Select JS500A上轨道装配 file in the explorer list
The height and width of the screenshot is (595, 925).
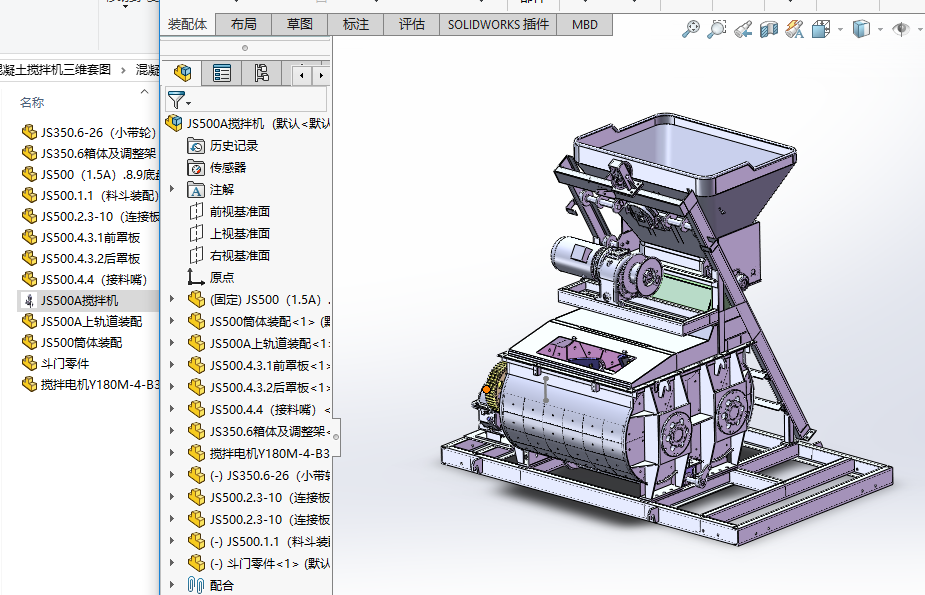tap(91, 321)
